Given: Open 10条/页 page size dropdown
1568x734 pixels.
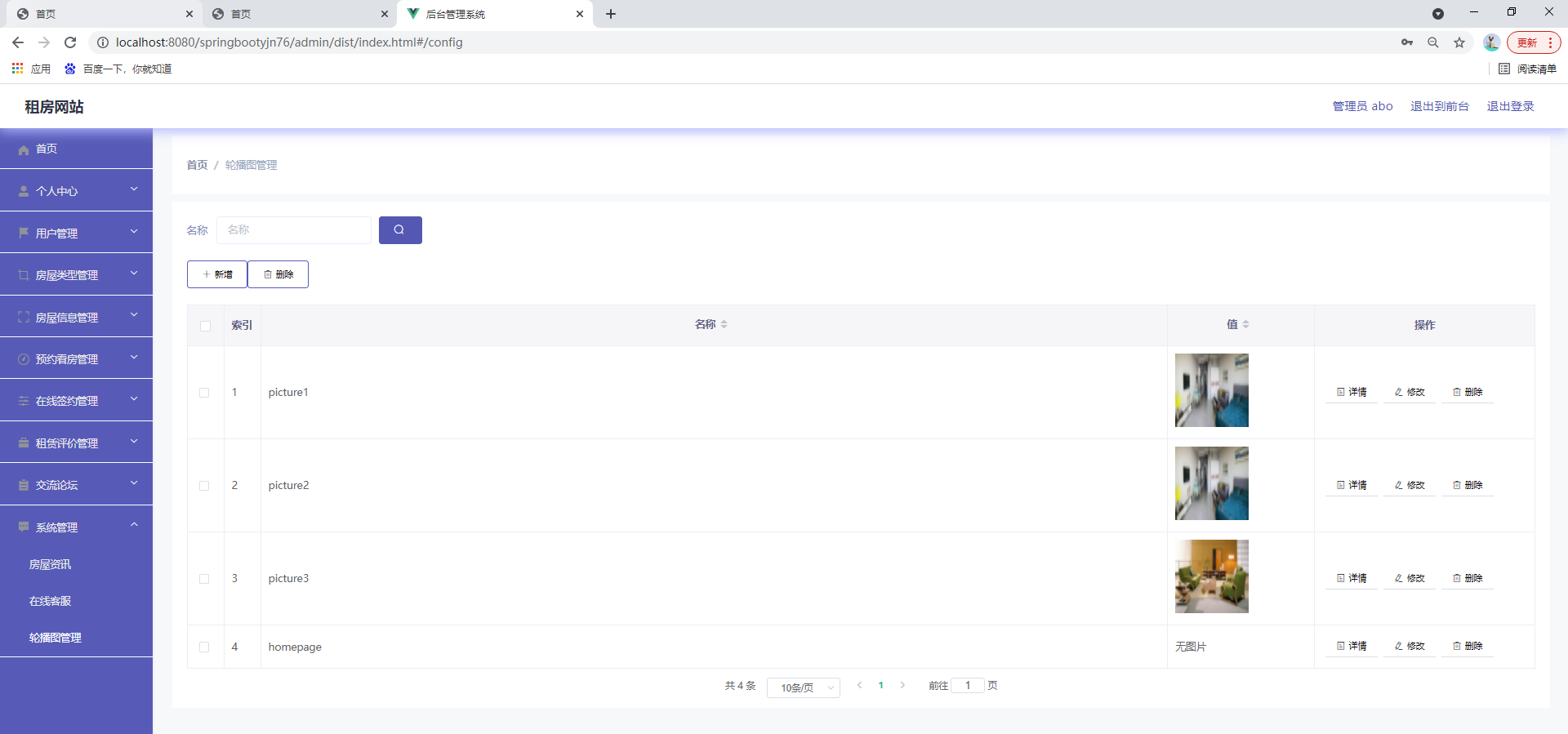Looking at the screenshot, I should [x=804, y=687].
